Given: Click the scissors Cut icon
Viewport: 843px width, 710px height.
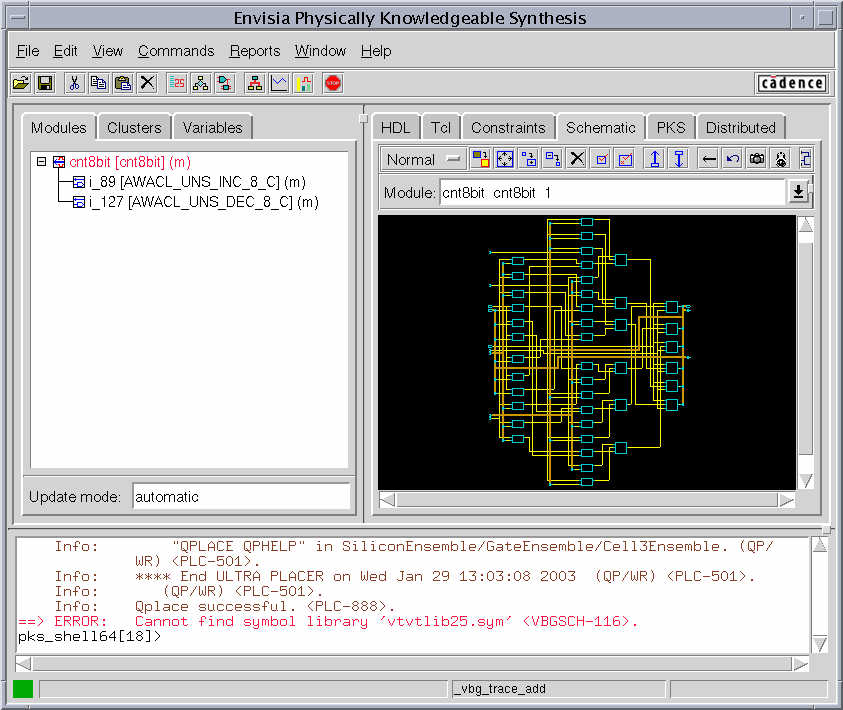Looking at the screenshot, I should click(74, 83).
